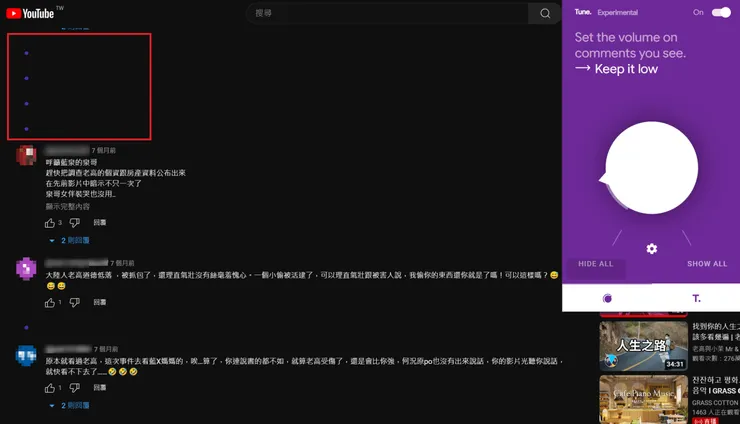The image size is (740, 424).
Task: Dislike the comment starting 大陸人老高道德低落
Action: click(75, 303)
